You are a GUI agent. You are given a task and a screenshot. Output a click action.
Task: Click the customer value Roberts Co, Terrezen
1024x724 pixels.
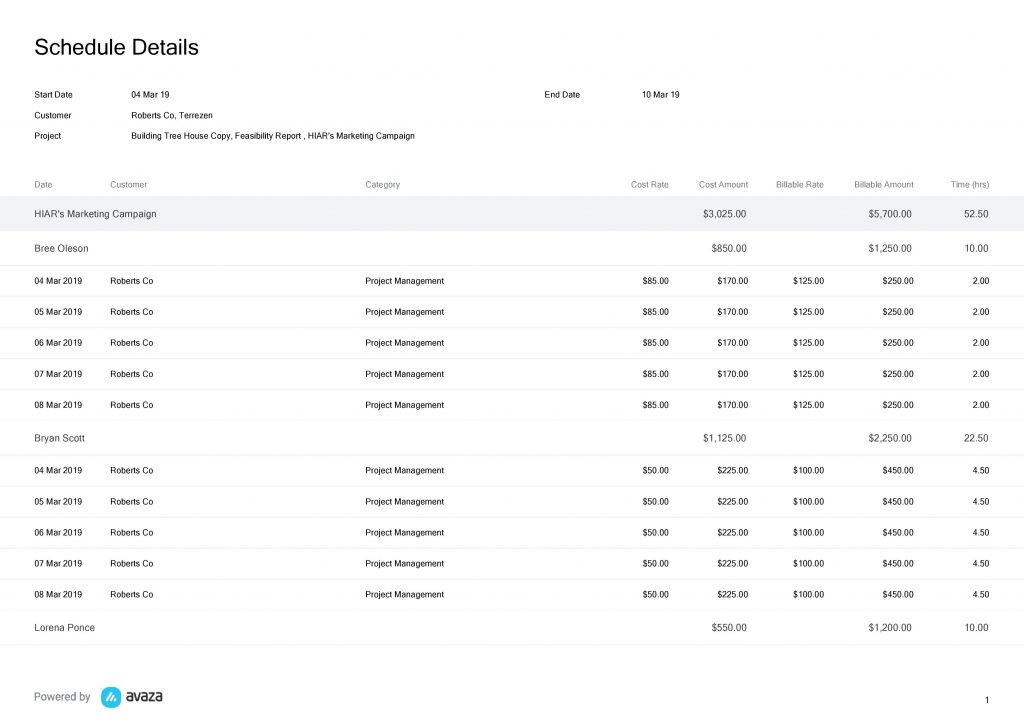(x=172, y=115)
